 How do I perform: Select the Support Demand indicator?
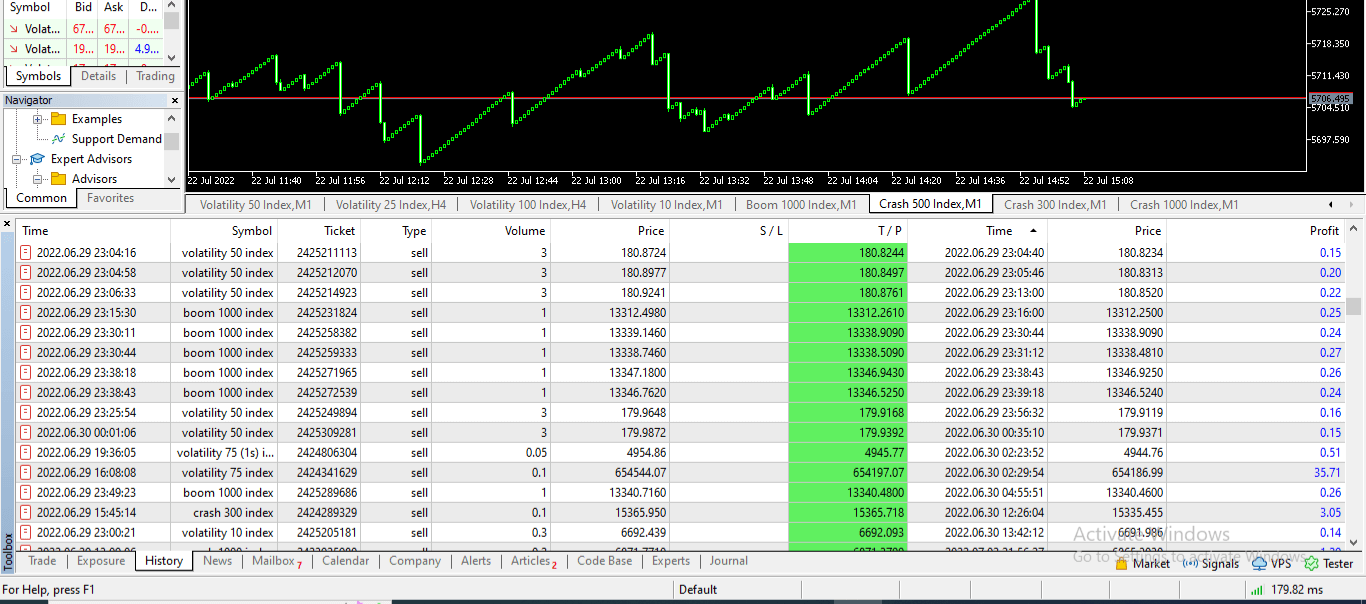click(116, 139)
